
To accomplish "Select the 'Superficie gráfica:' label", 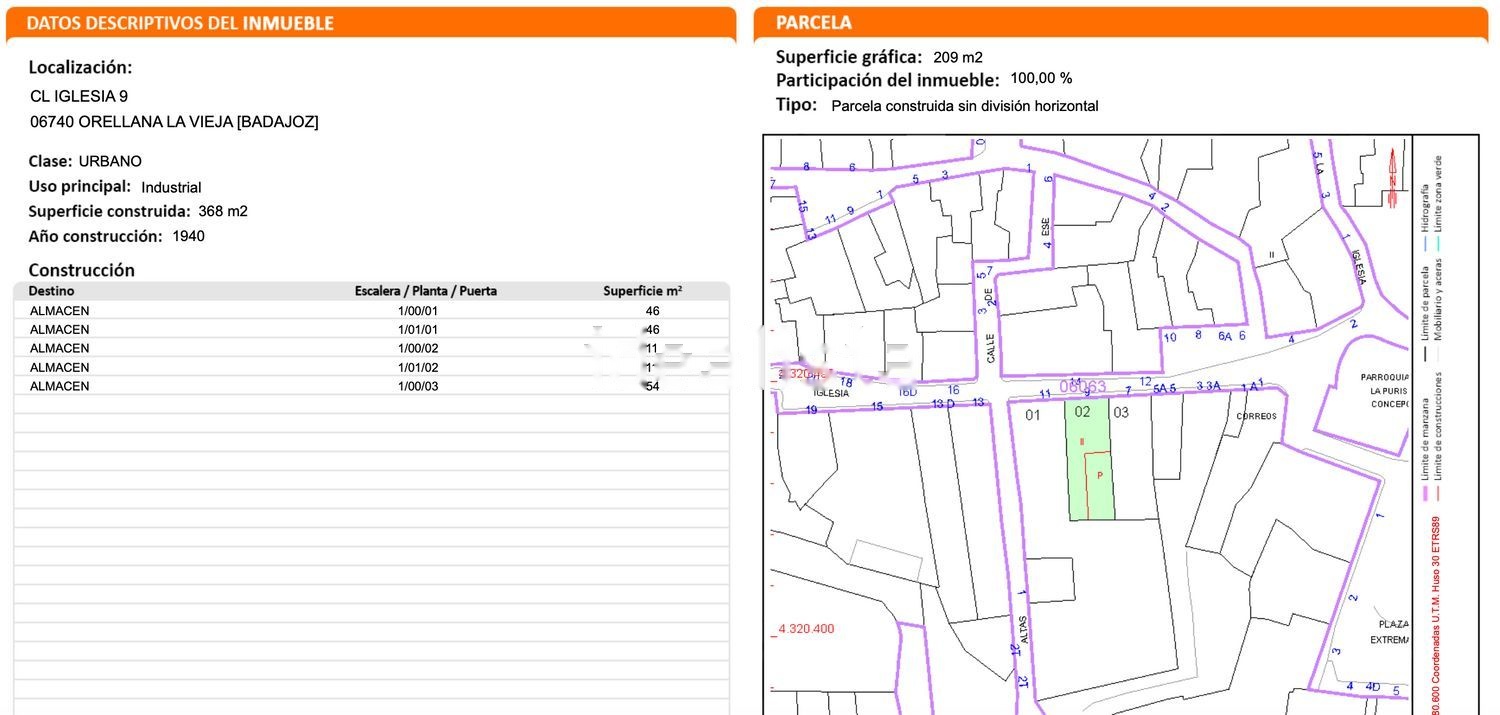I will click(x=849, y=57).
